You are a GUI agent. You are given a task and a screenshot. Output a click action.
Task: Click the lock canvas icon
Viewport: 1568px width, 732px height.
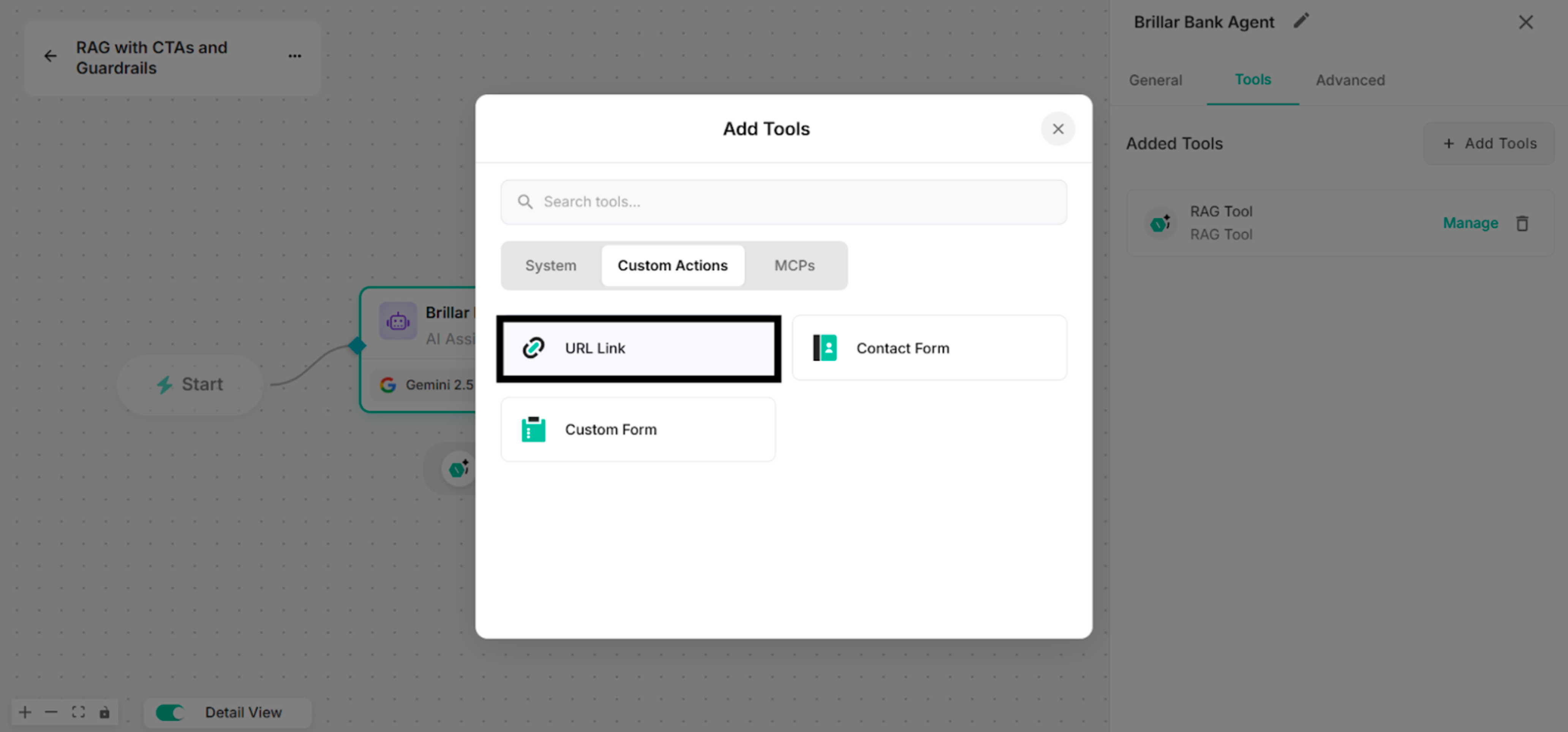(x=105, y=711)
